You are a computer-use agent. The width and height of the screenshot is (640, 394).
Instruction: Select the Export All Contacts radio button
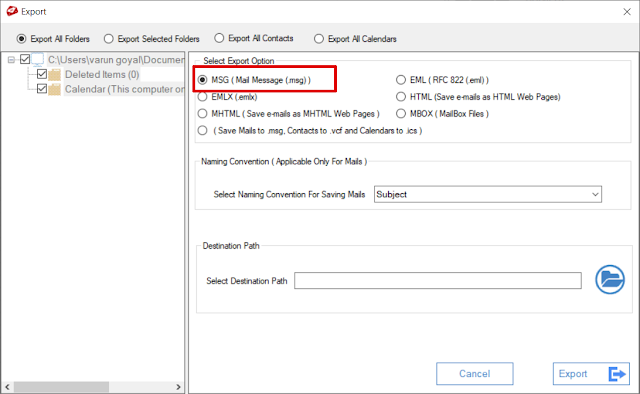[219, 38]
